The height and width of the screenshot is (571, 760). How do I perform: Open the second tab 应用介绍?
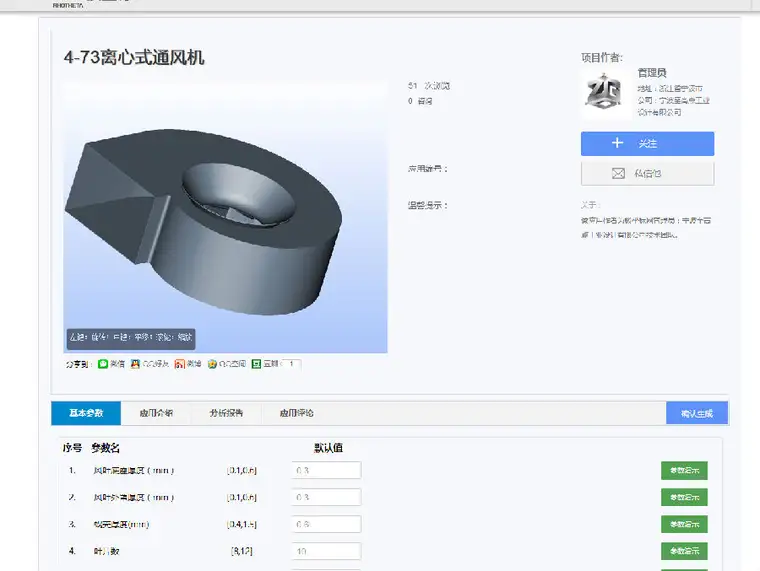(156, 413)
